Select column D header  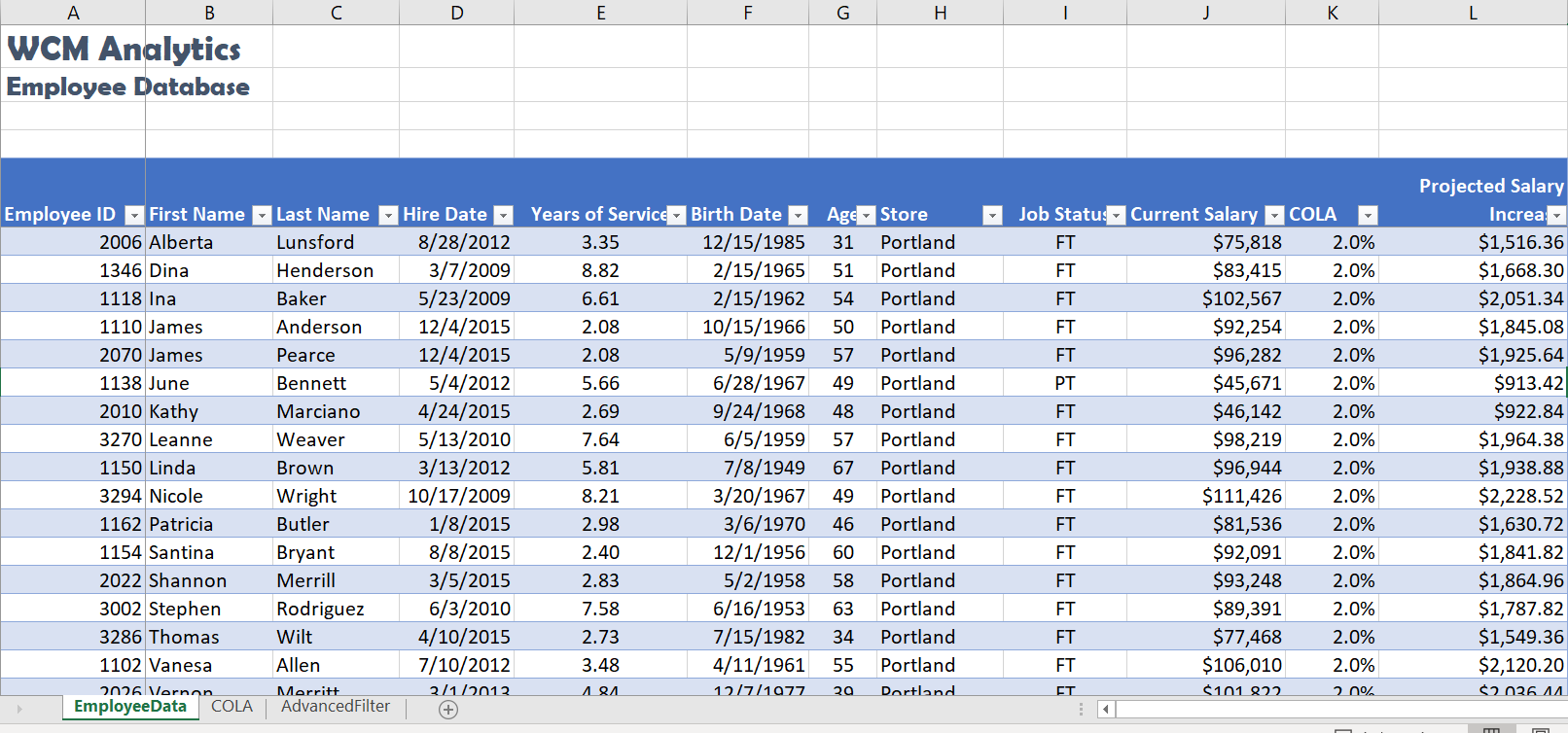456,13
